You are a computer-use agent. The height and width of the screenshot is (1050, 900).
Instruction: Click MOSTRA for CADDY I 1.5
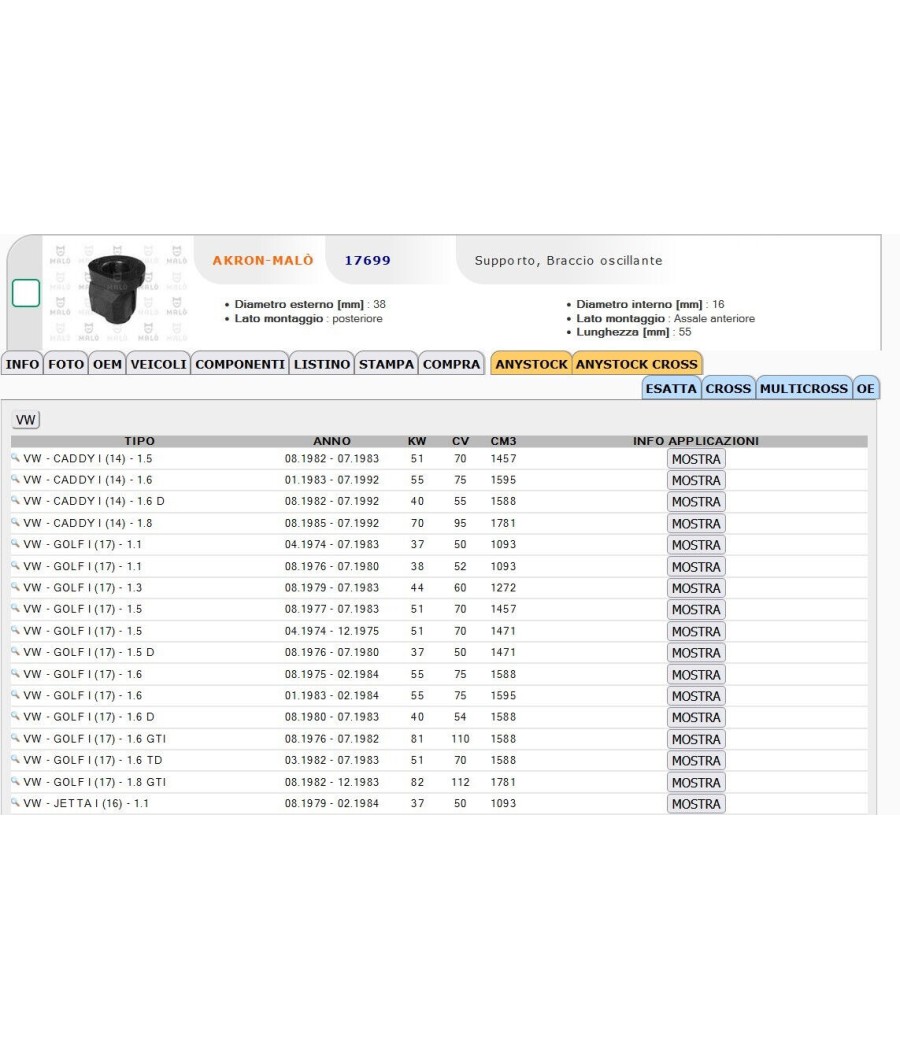pyautogui.click(x=696, y=459)
